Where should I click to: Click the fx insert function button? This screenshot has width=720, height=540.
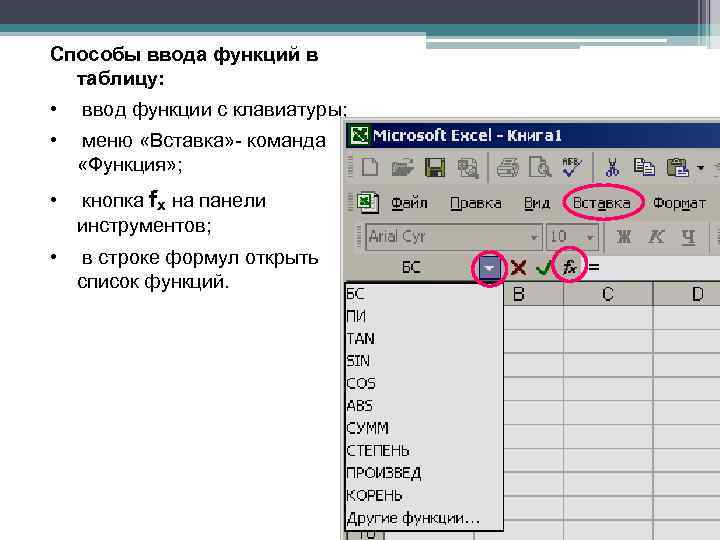coord(570,267)
